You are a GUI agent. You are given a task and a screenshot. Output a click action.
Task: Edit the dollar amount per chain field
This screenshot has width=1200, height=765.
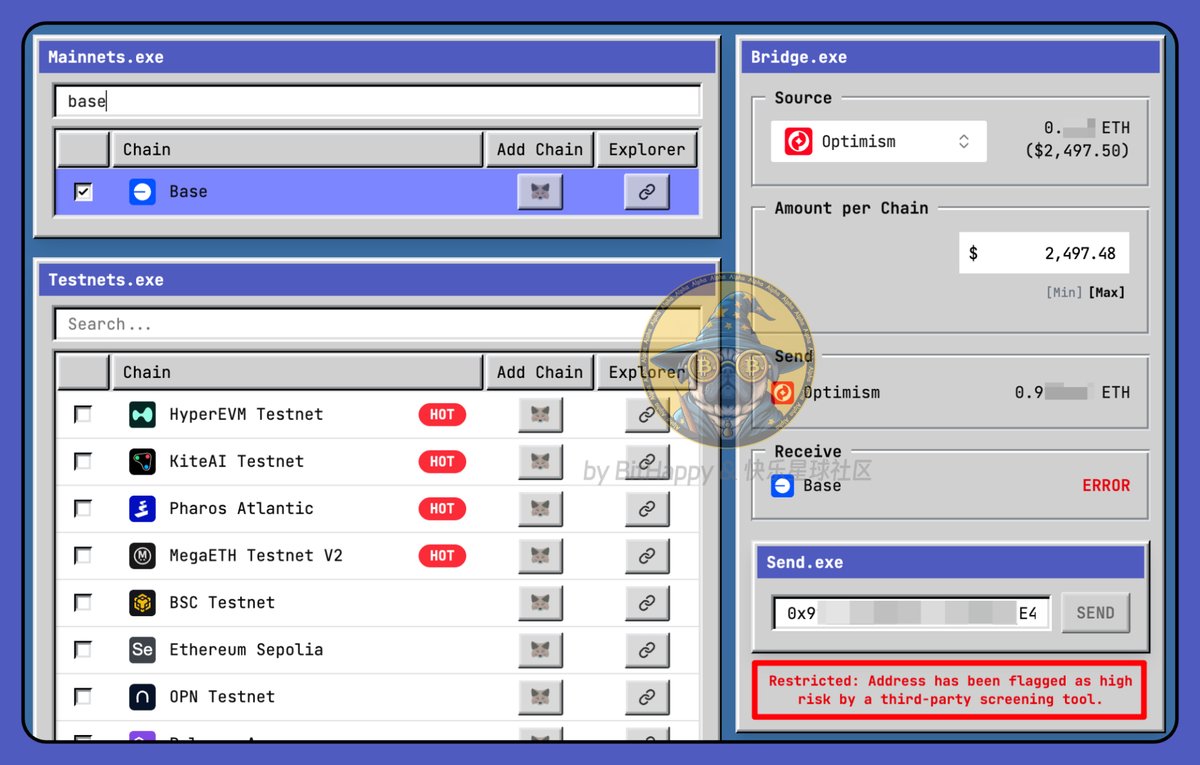1043,253
